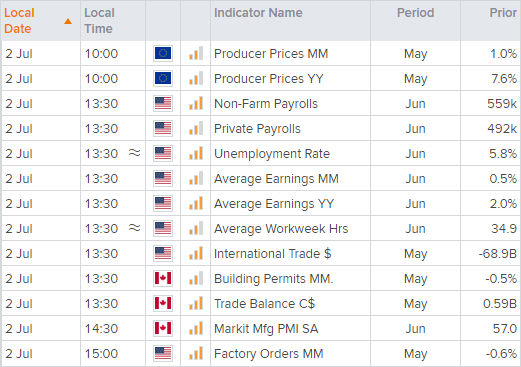This screenshot has width=521, height=367.
Task: Click the Canada flag beside Markit Mfg PMI SA
Action: pyautogui.click(x=163, y=328)
